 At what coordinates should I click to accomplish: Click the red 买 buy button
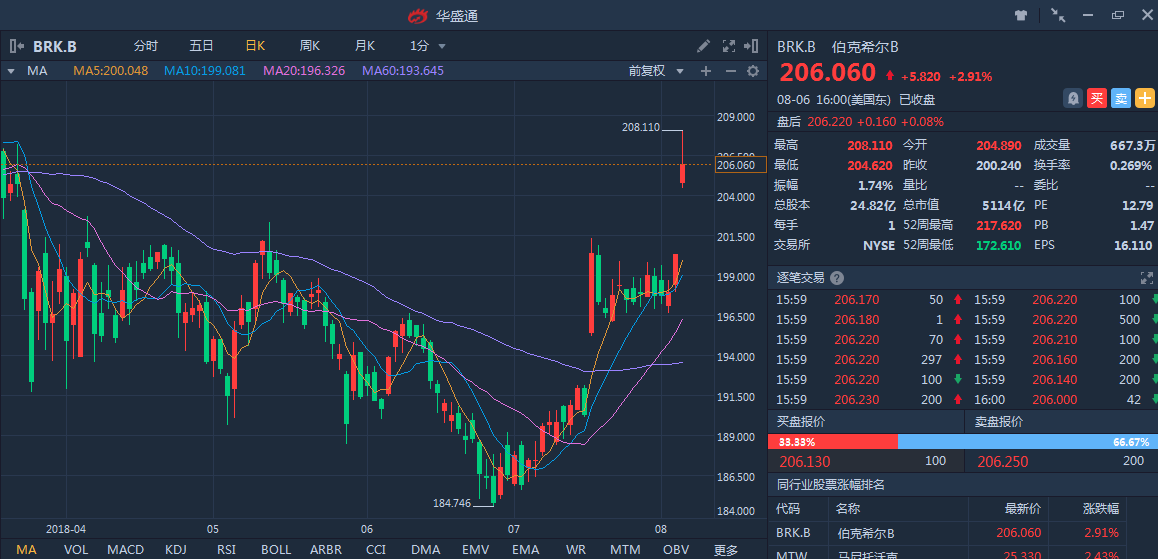tap(1097, 97)
